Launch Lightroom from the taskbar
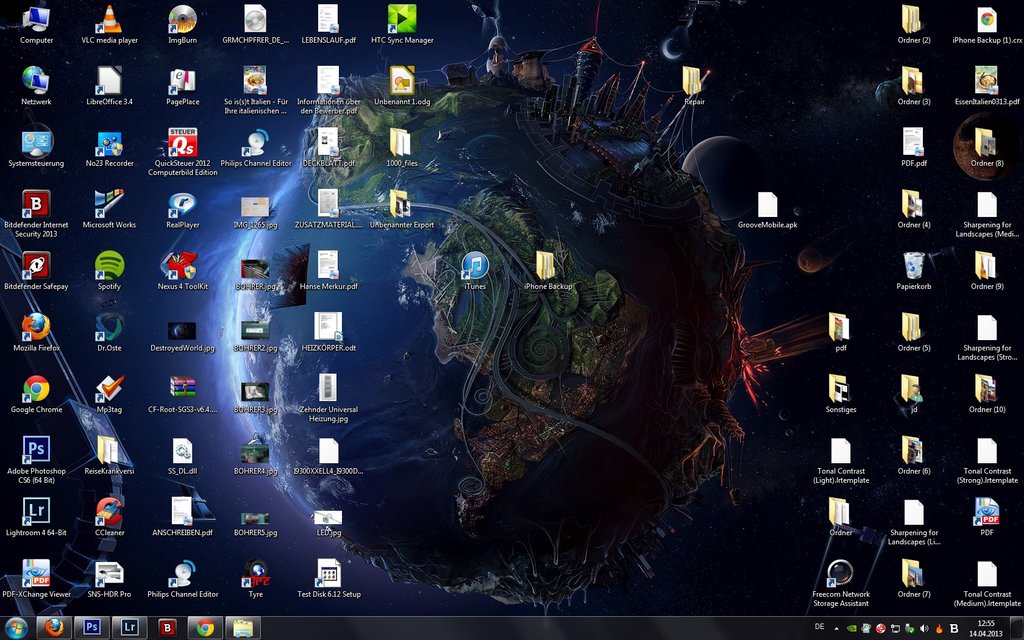1024x640 pixels. tap(129, 628)
